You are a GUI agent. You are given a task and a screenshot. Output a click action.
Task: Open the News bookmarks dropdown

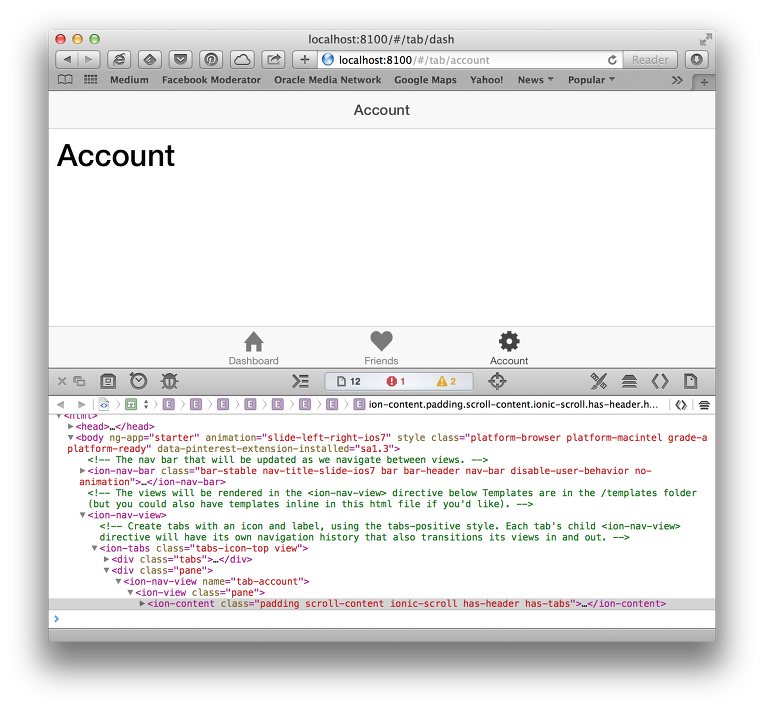(x=535, y=80)
